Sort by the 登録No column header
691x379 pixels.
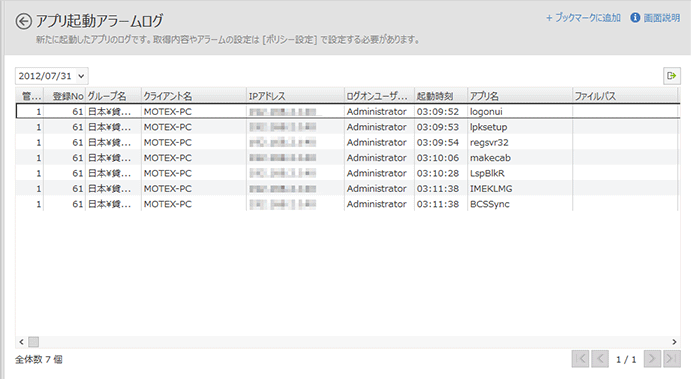[x=64, y=96]
